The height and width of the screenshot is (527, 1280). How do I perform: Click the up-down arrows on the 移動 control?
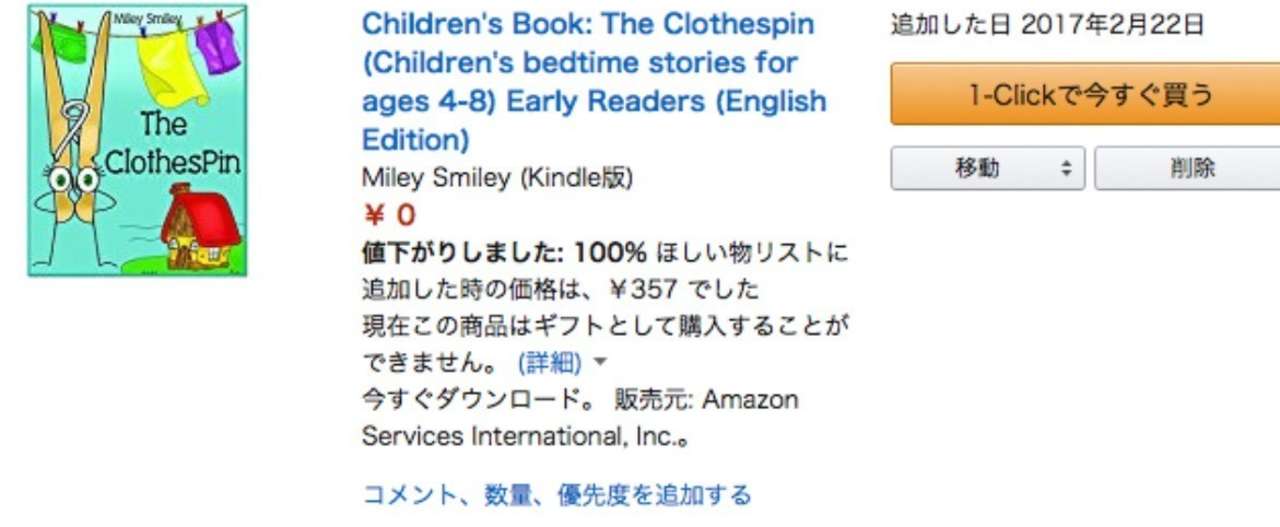click(1066, 169)
